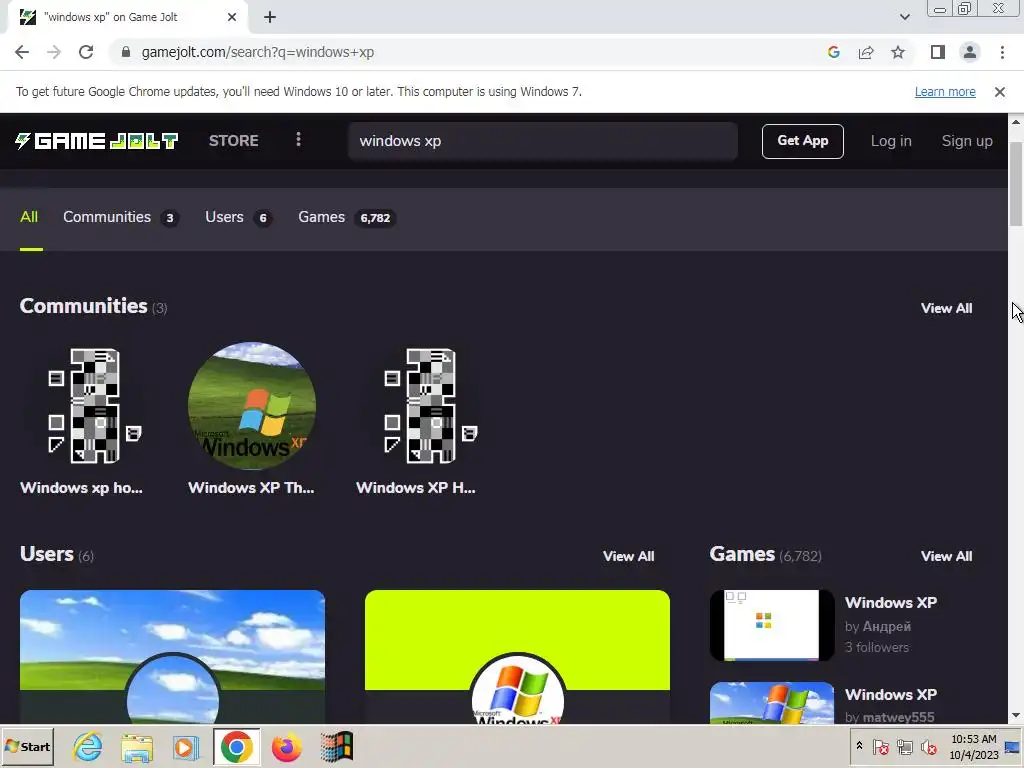The image size is (1024, 768).
Task: Click the network tray icon
Action: point(904,746)
